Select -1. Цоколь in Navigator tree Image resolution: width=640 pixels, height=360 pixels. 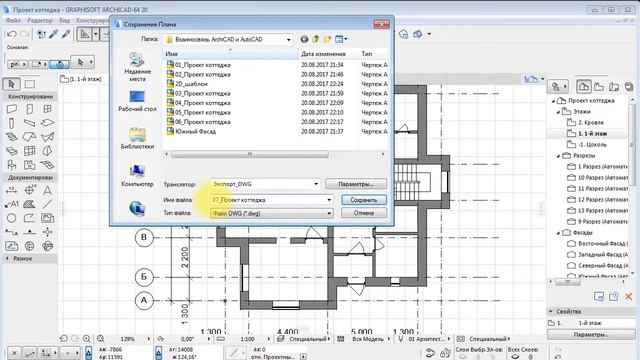pyautogui.click(x=587, y=145)
